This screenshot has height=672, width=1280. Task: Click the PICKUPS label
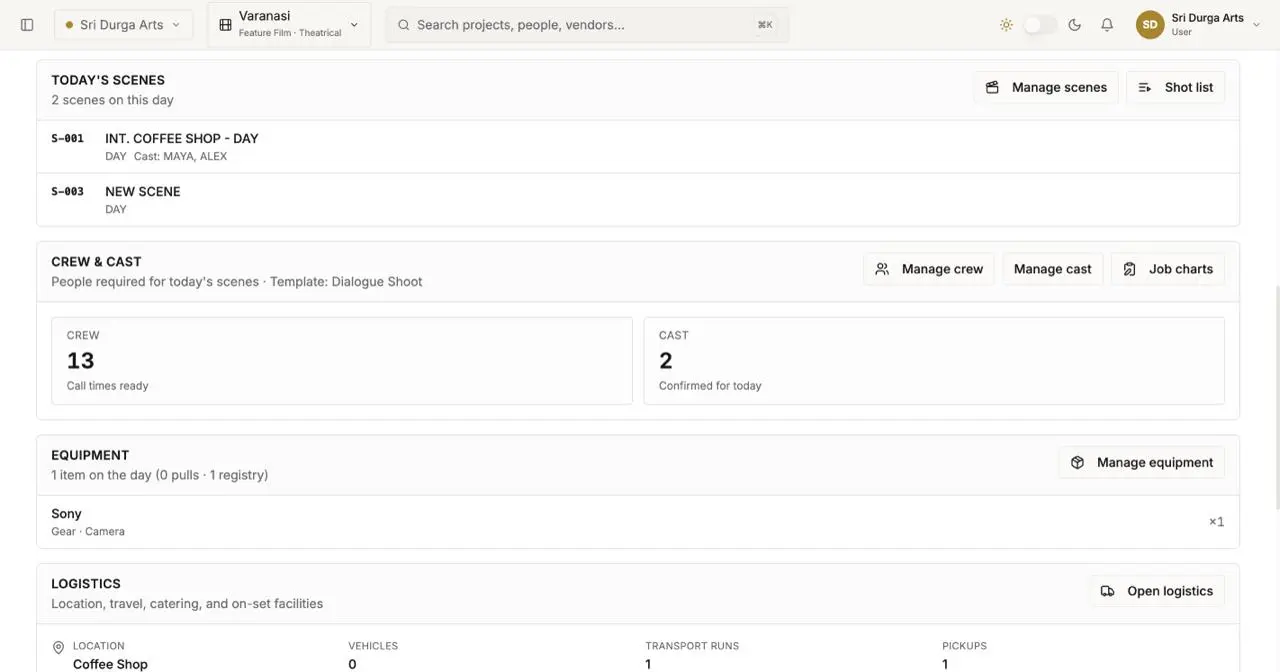click(964, 646)
